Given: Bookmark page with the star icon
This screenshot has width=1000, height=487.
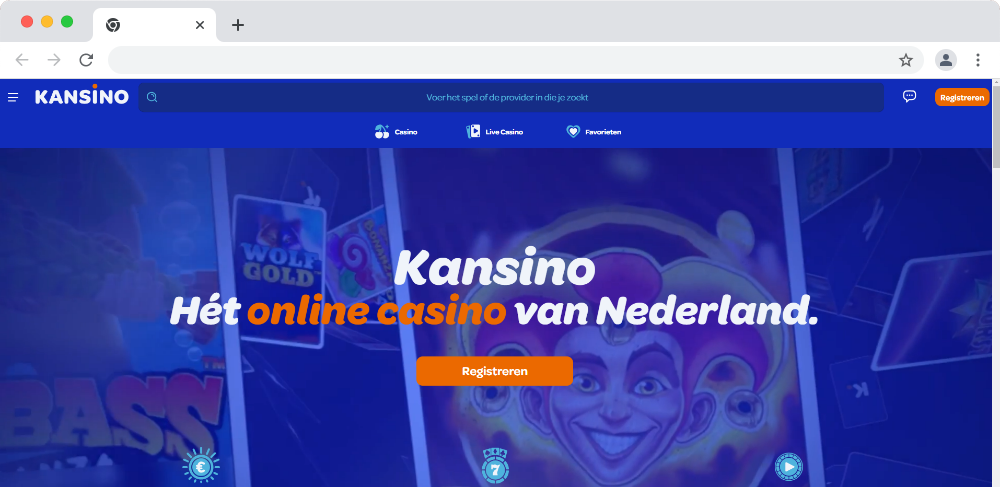Looking at the screenshot, I should [x=906, y=61].
